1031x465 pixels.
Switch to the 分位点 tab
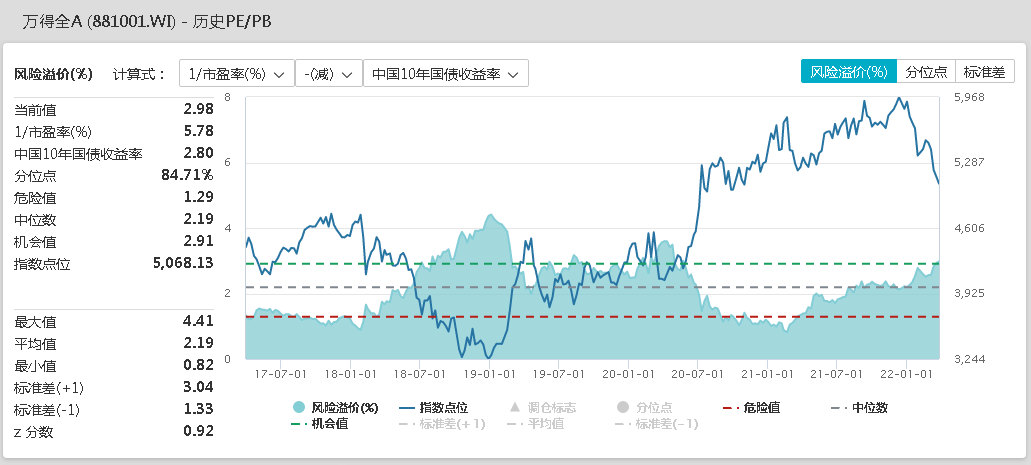coord(926,71)
